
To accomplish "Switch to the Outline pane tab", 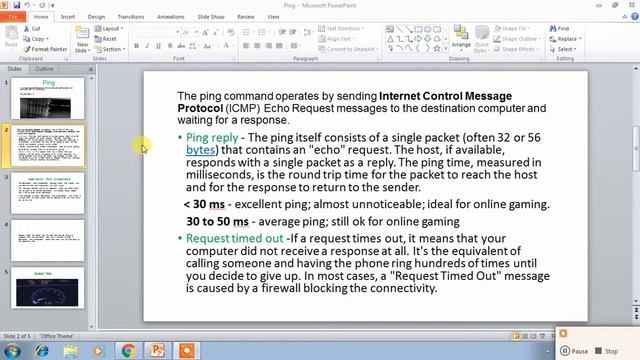I will pyautogui.click(x=44, y=69).
